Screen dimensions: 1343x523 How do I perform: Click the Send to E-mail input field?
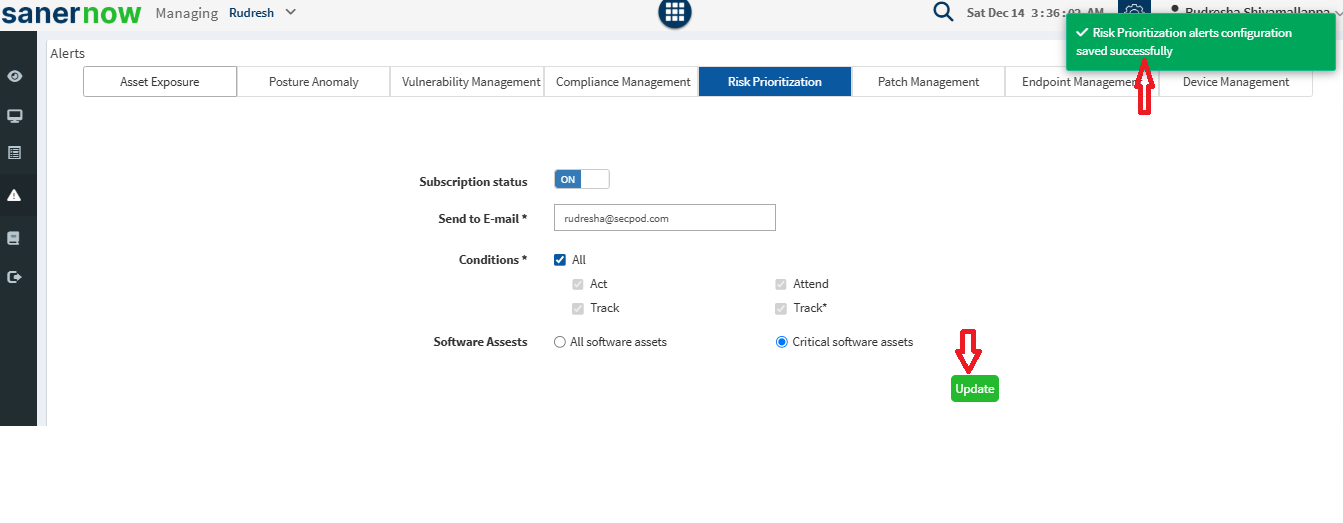[x=665, y=218]
